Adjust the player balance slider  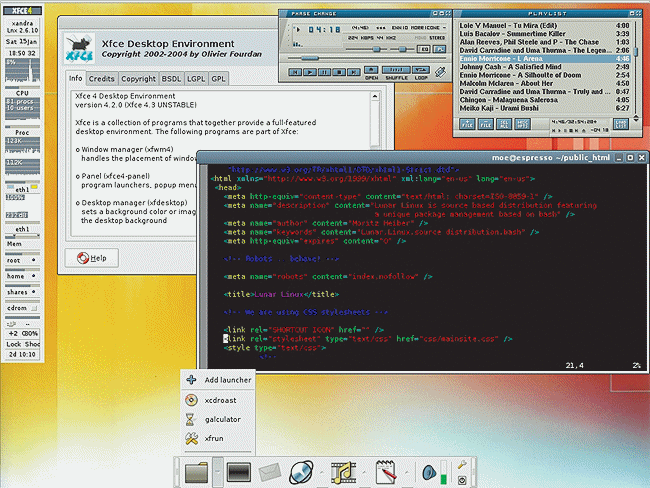tap(403, 49)
